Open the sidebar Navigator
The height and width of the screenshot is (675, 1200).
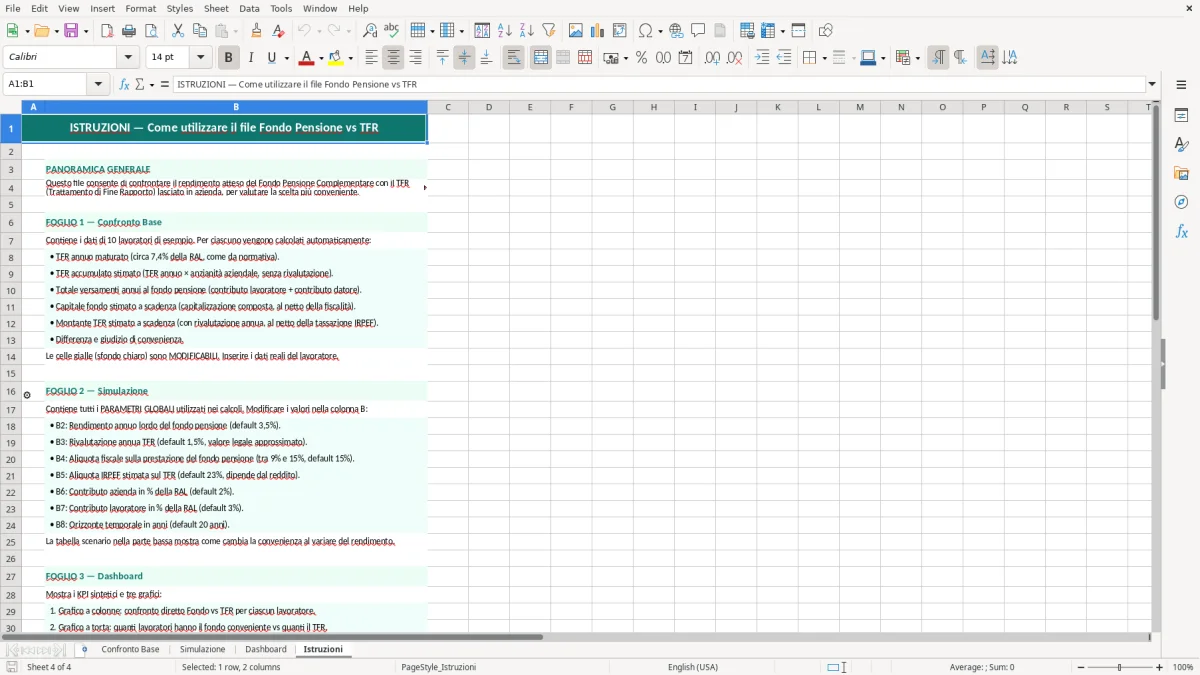coord(1181,202)
